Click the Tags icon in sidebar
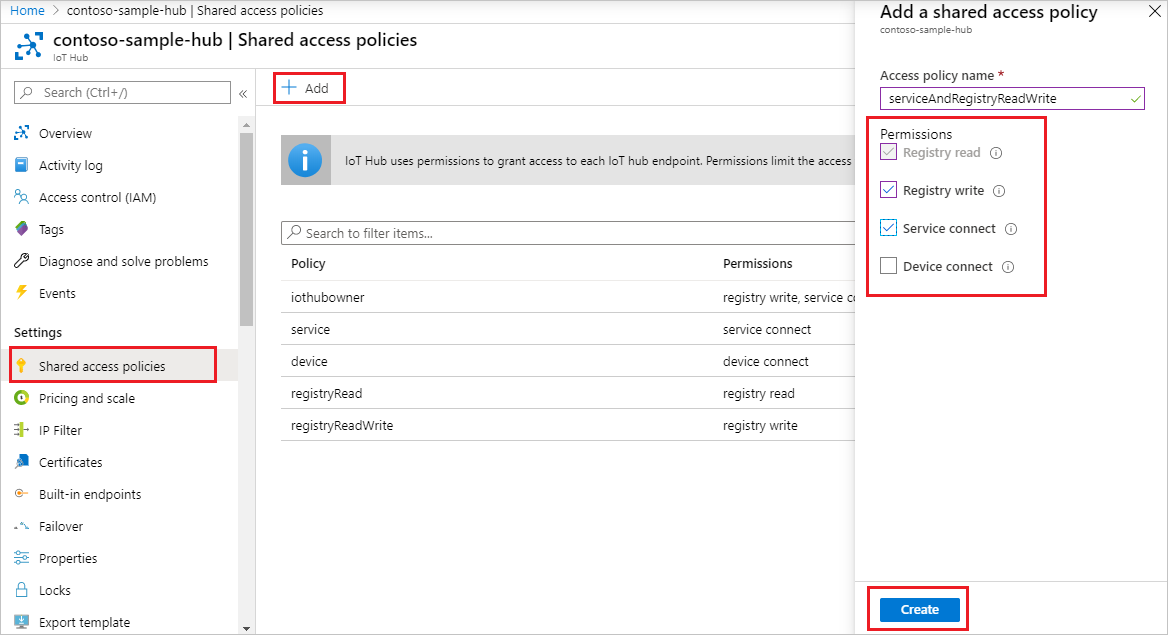This screenshot has width=1168, height=635. pyautogui.click(x=22, y=229)
